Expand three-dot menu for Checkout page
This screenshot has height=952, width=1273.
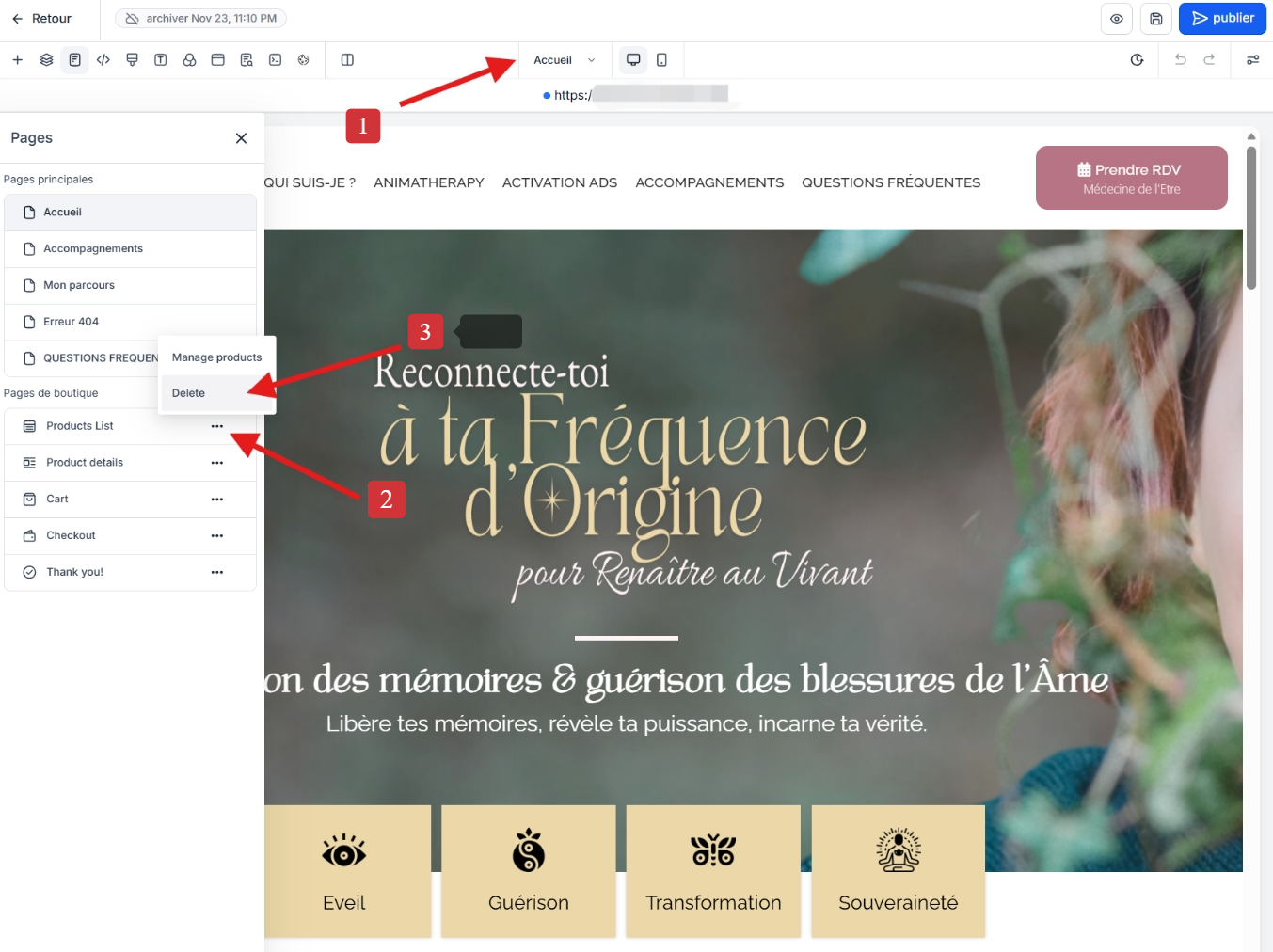[217, 535]
